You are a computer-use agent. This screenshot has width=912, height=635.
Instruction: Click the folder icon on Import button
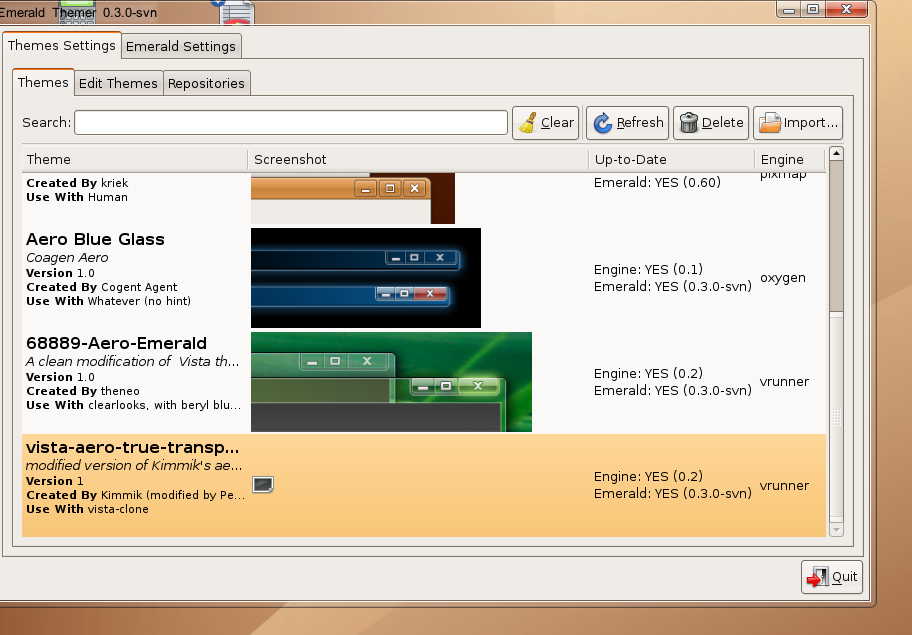click(x=770, y=123)
